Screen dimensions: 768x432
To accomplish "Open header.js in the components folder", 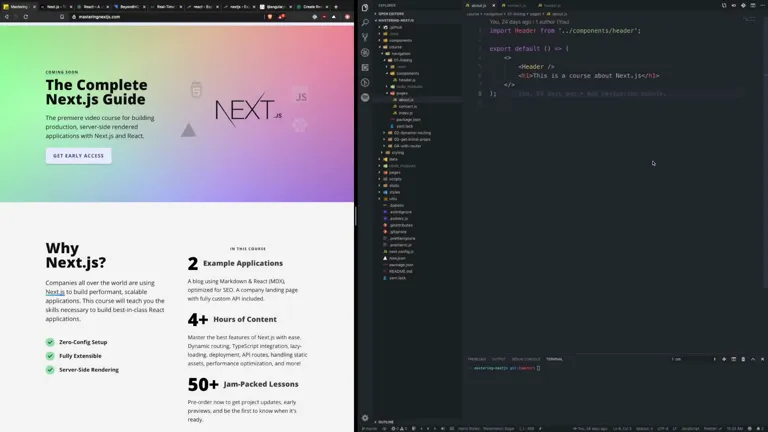I will (x=407, y=80).
